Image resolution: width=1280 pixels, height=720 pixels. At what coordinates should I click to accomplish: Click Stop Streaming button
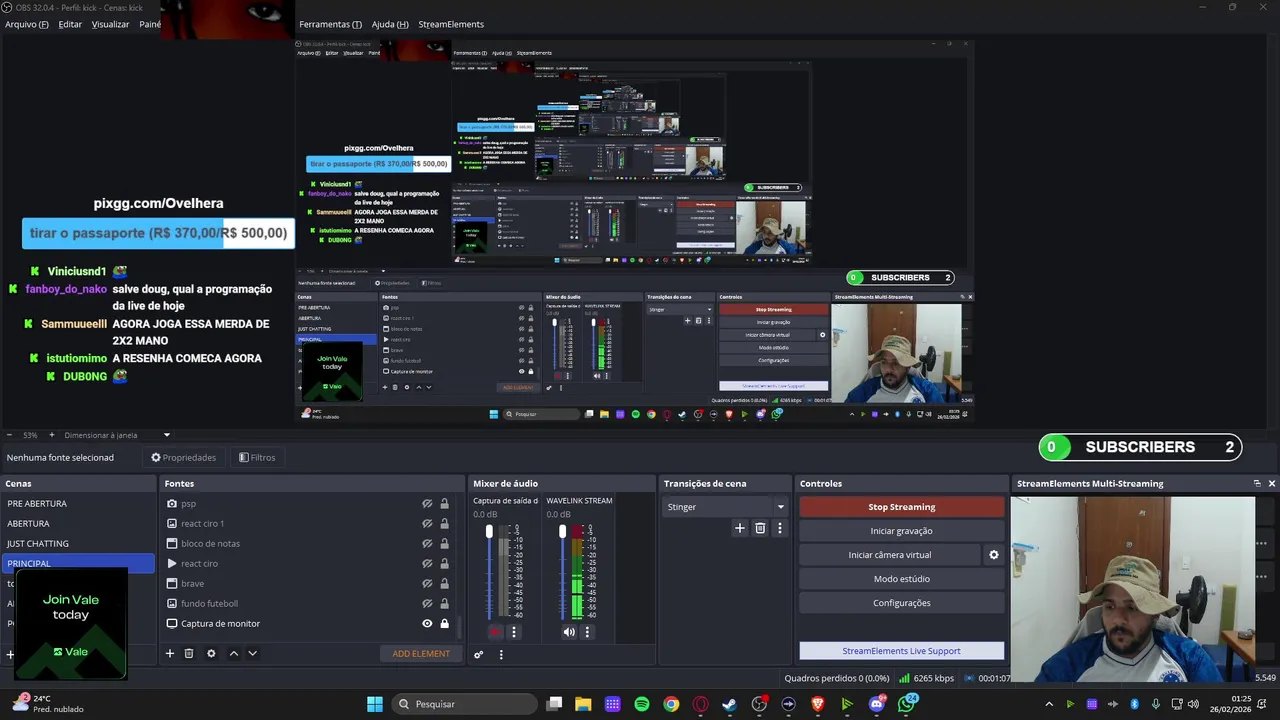click(902, 507)
